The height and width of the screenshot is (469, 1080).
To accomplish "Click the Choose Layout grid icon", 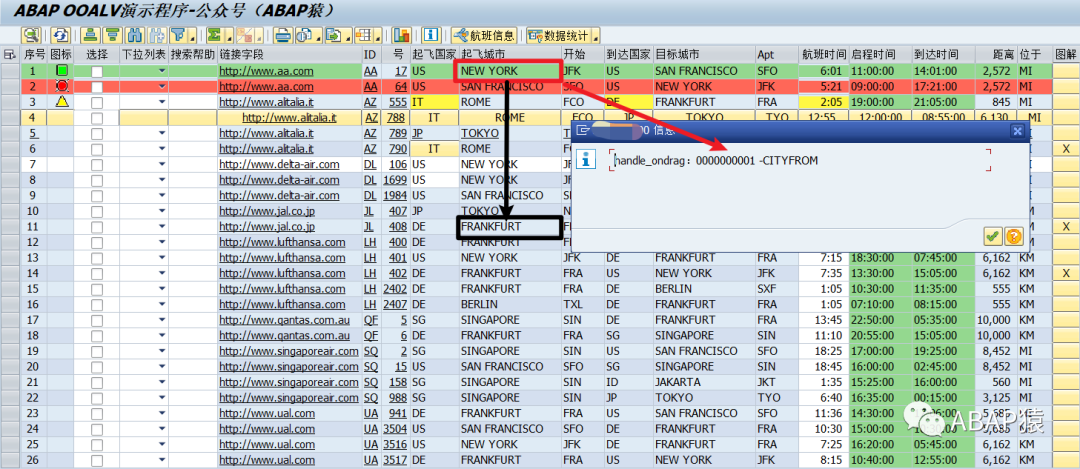I will (x=363, y=34).
